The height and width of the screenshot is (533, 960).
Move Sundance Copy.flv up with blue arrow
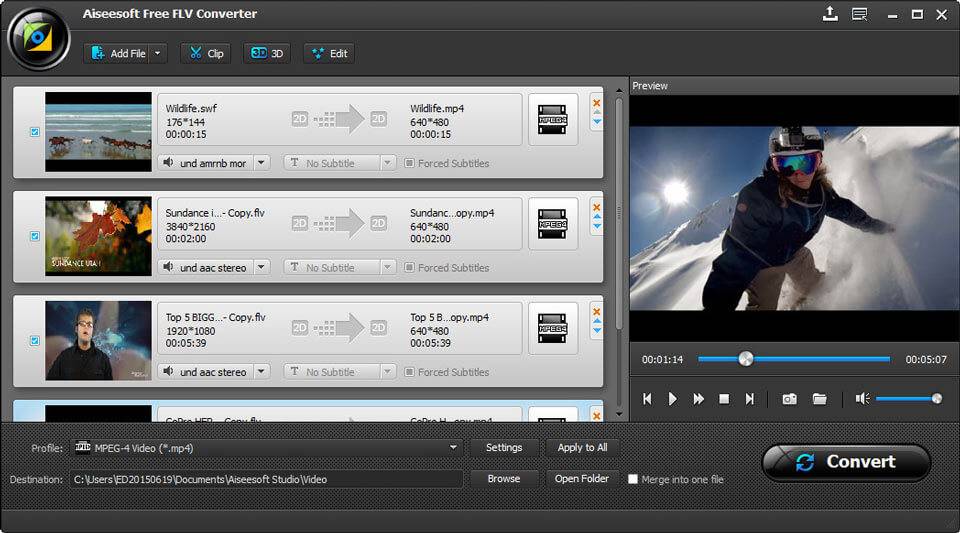pos(596,217)
